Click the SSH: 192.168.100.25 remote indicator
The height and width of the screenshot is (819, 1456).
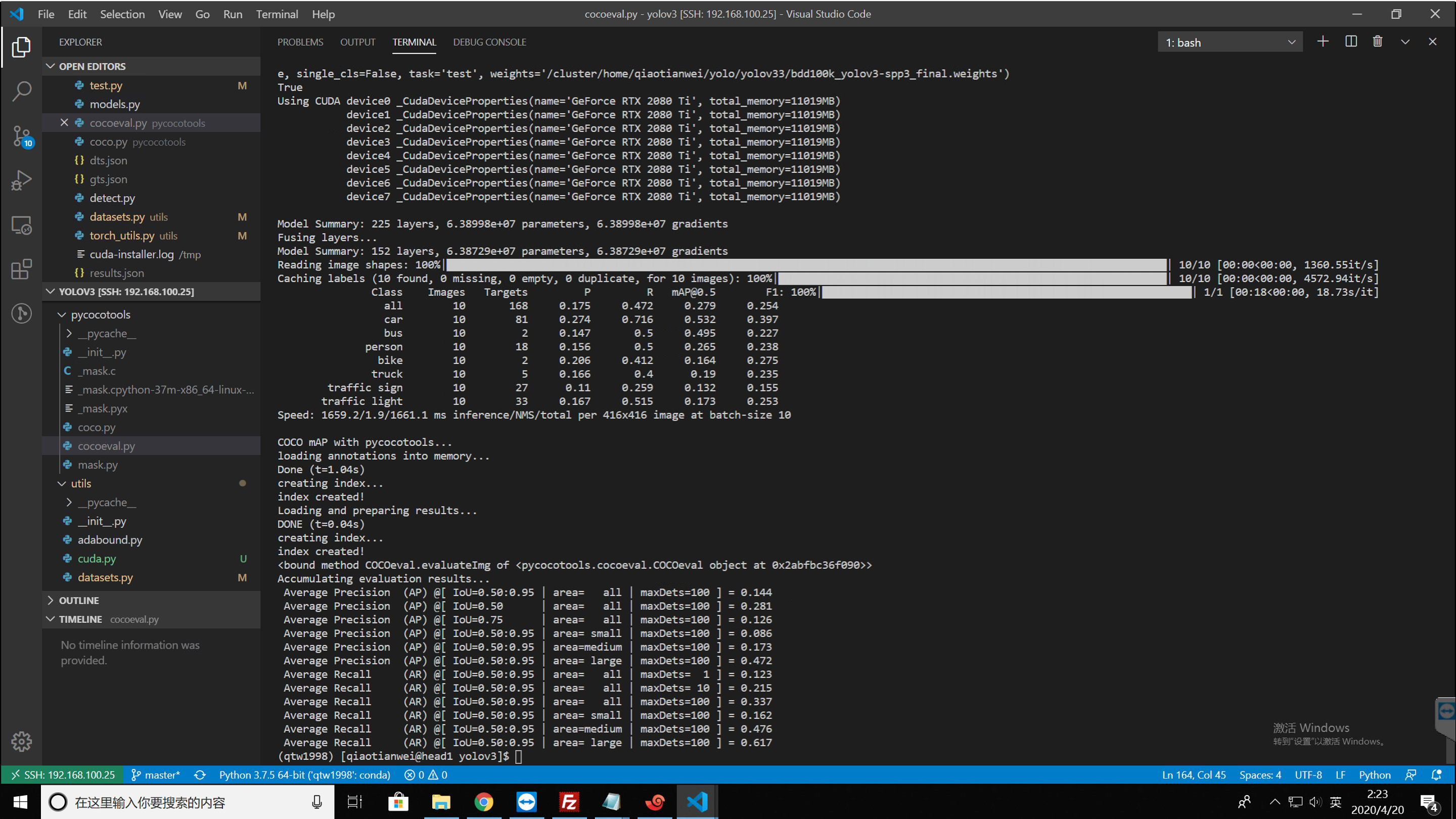[63, 775]
